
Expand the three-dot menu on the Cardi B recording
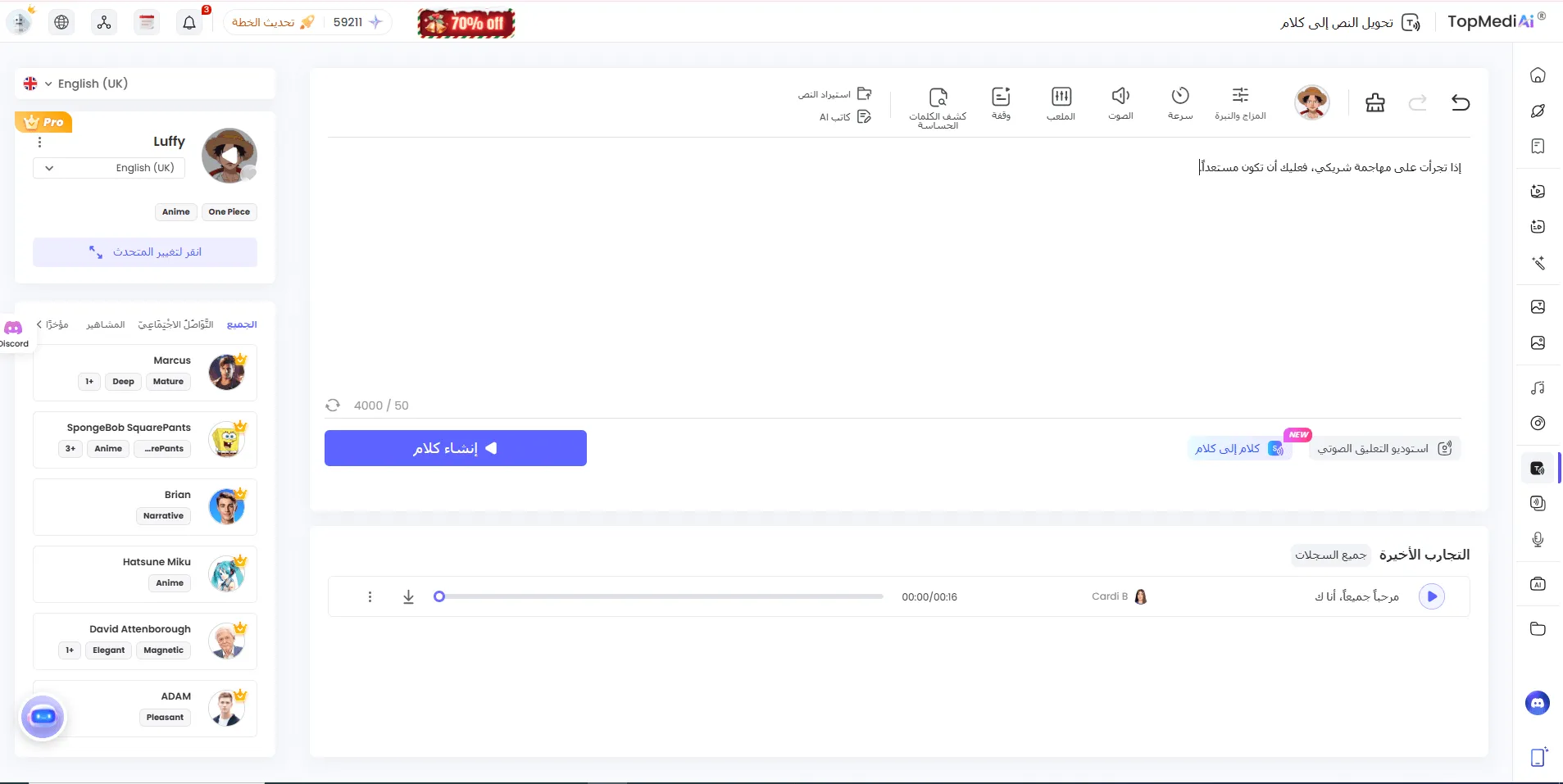point(370,596)
